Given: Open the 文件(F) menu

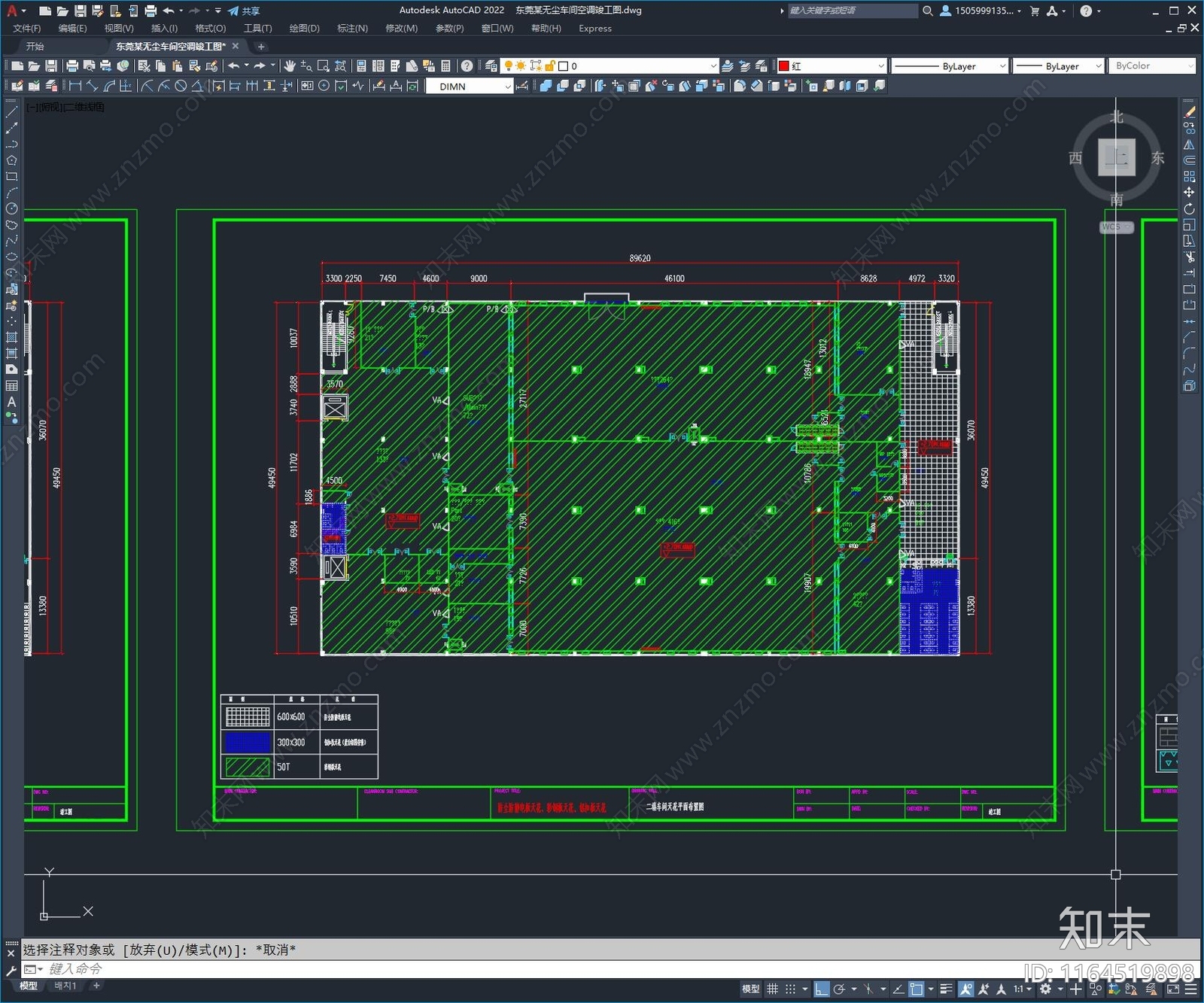Looking at the screenshot, I should pyautogui.click(x=27, y=29).
